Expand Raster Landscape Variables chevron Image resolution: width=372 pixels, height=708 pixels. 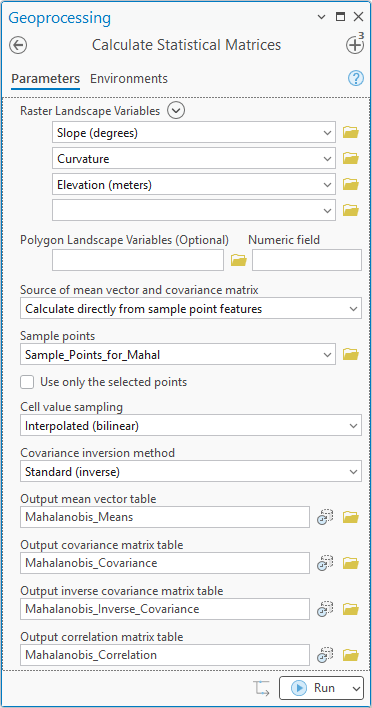[176, 111]
